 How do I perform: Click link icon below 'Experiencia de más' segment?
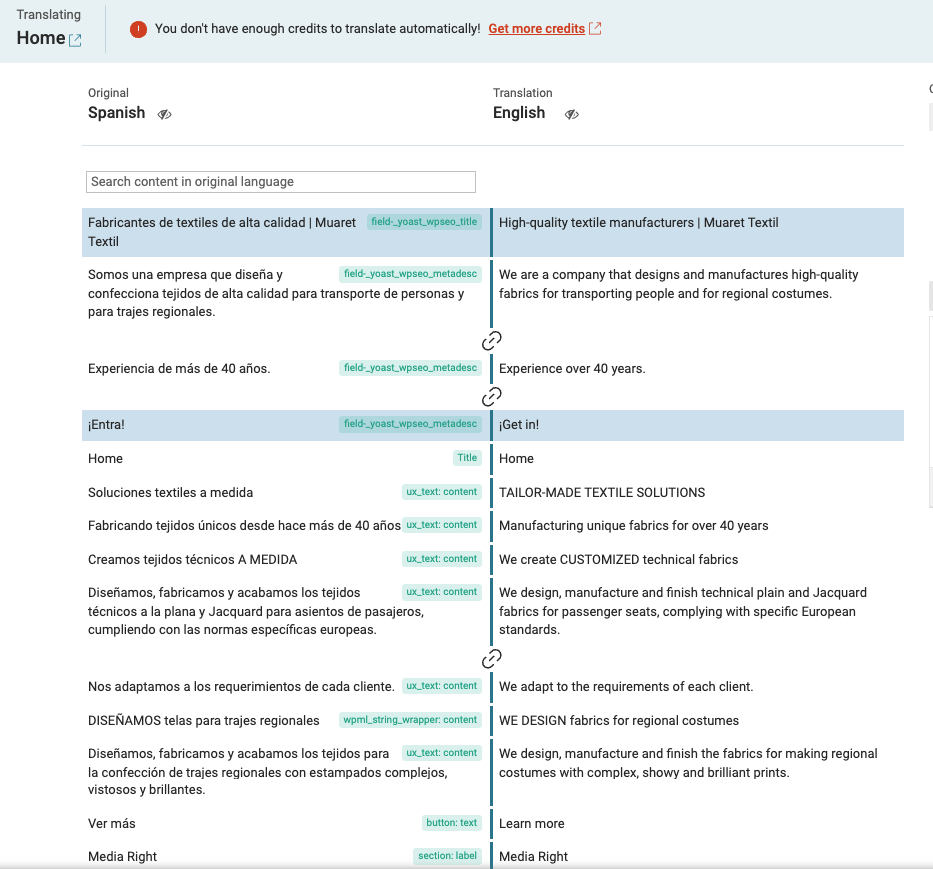(x=491, y=397)
